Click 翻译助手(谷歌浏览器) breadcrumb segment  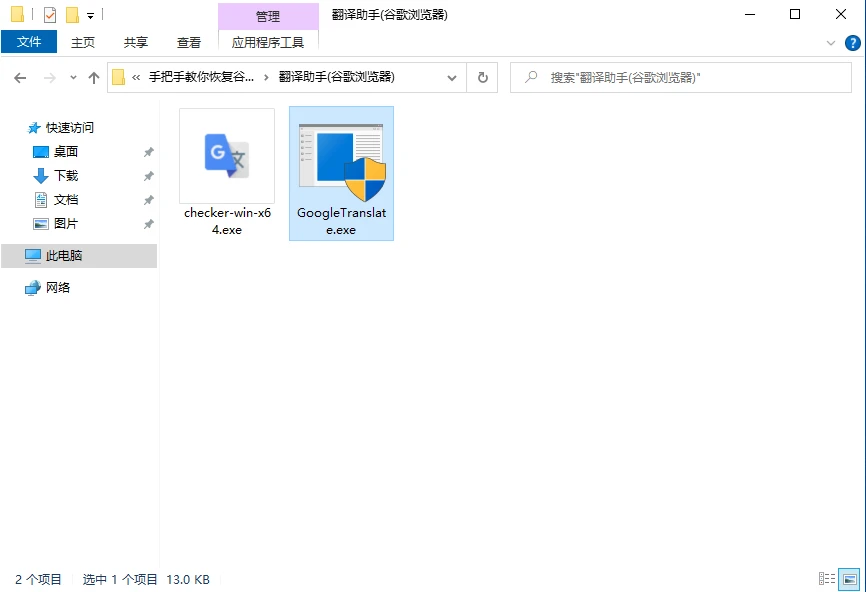[336, 77]
